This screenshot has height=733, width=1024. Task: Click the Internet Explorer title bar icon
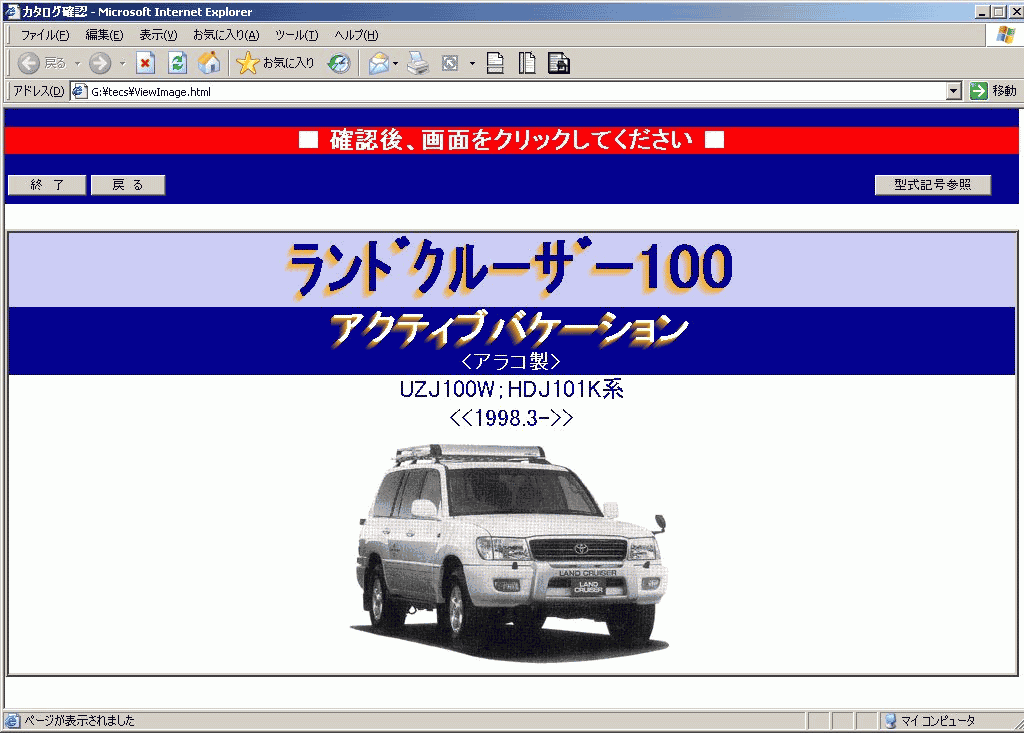point(12,11)
